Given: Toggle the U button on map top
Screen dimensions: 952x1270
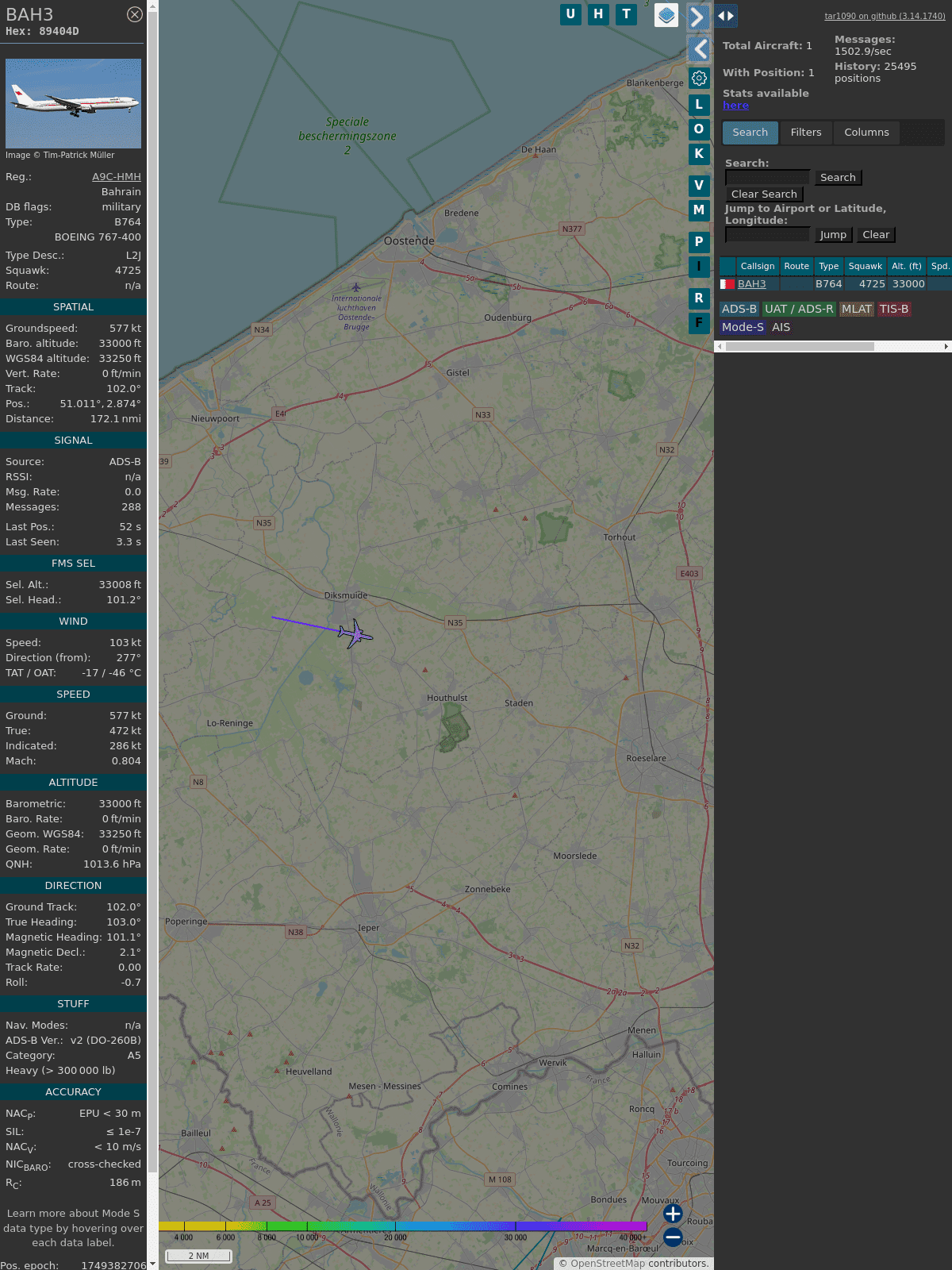Looking at the screenshot, I should (x=570, y=14).
